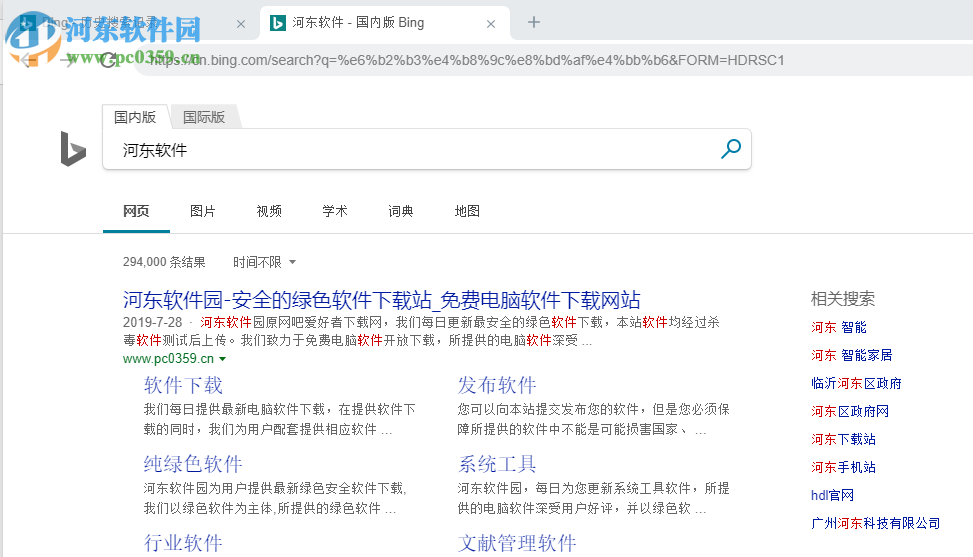
Task: Open the 图片 results tab
Action: tap(202, 211)
